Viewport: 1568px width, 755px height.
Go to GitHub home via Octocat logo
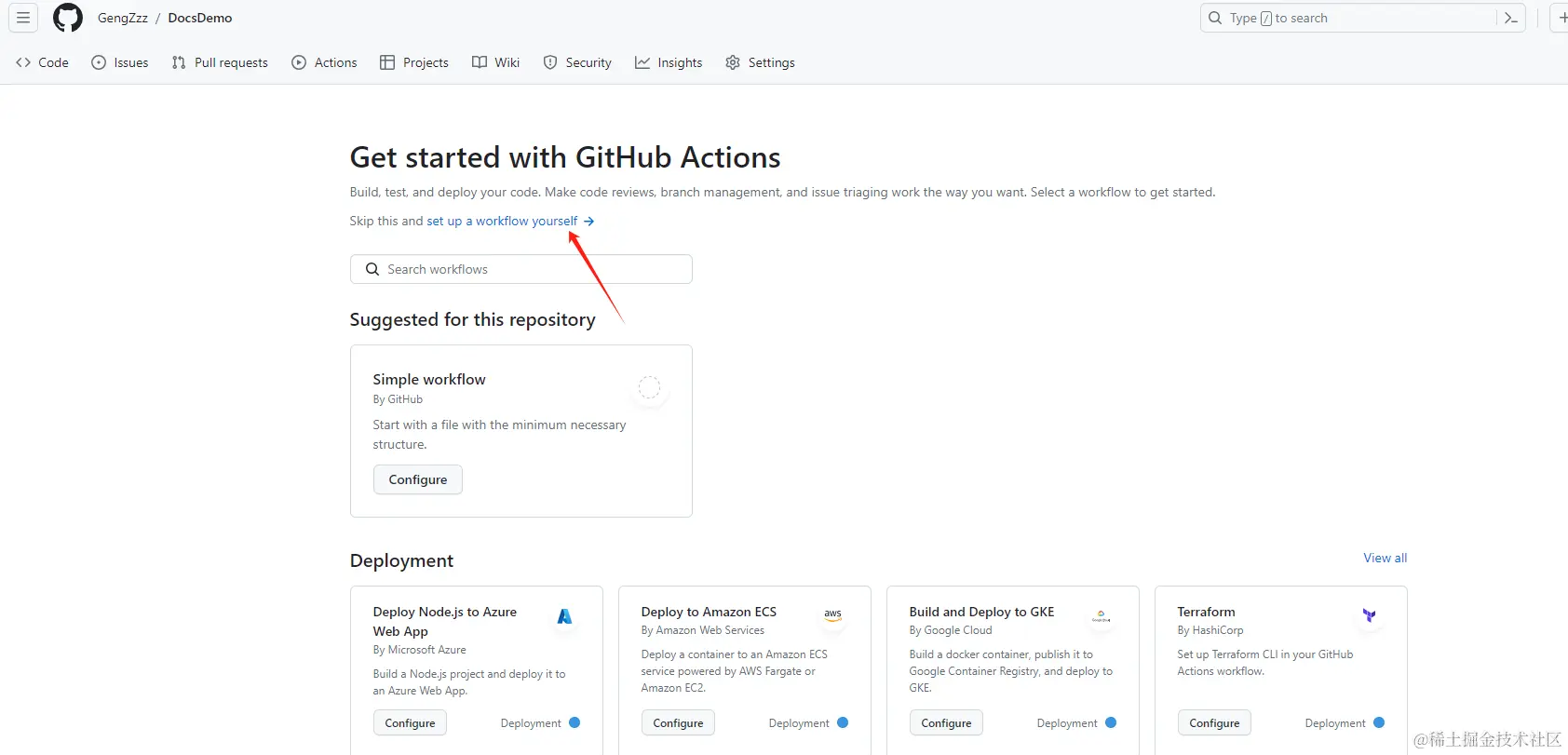tap(68, 18)
